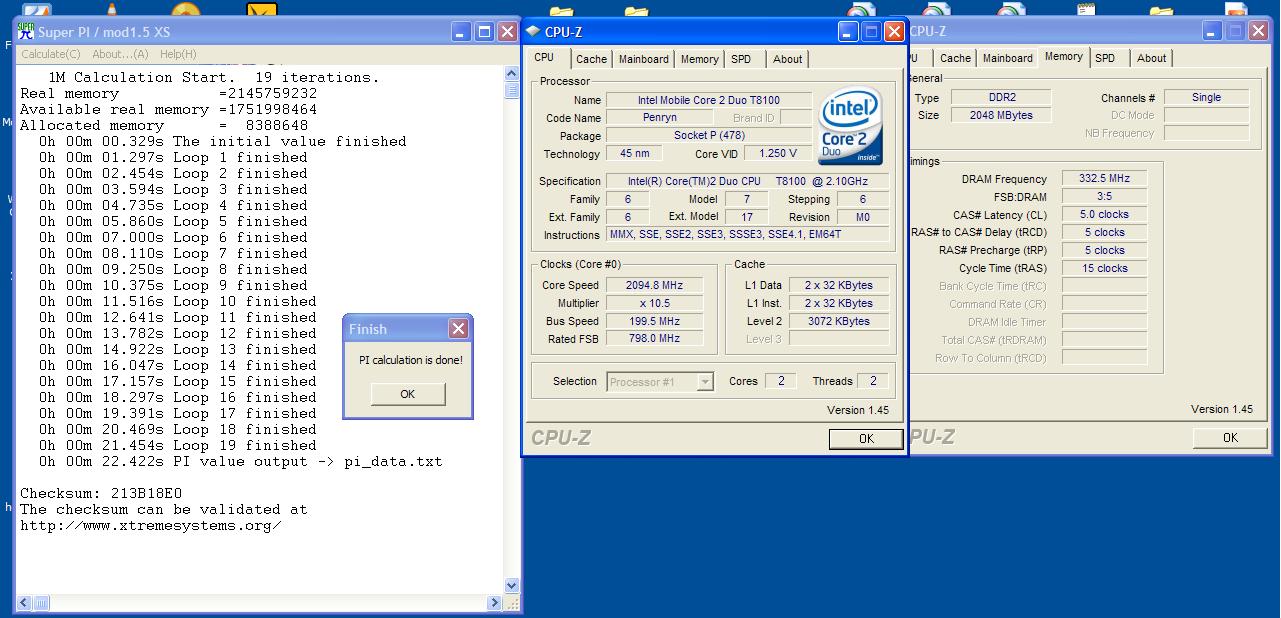Click OK in the background CPU-Z Memory window
The image size is (1281, 618).
(x=1230, y=437)
